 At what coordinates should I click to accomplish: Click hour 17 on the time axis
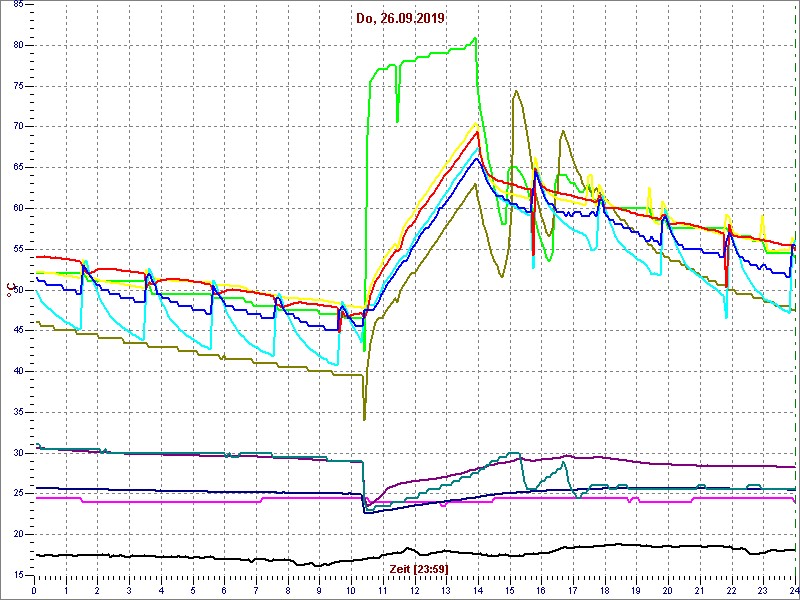point(572,590)
